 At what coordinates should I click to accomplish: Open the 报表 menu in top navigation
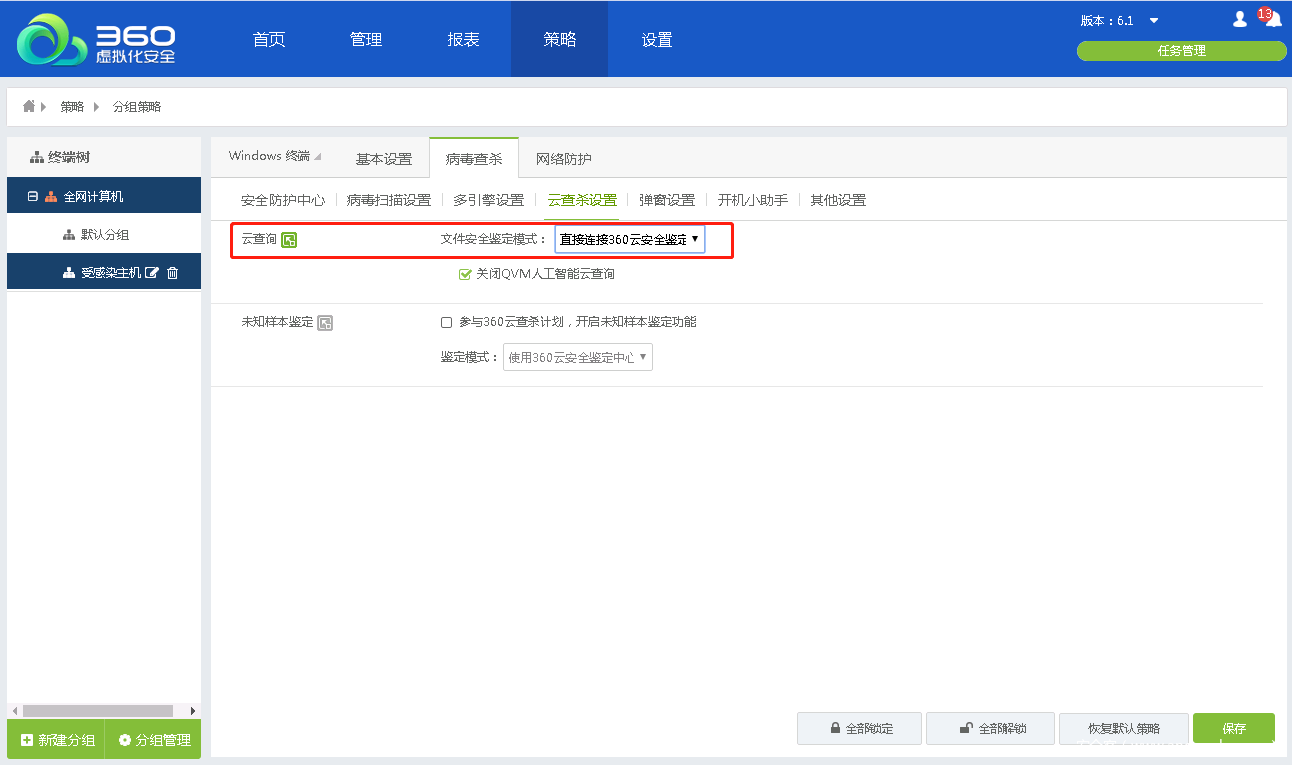tap(463, 40)
